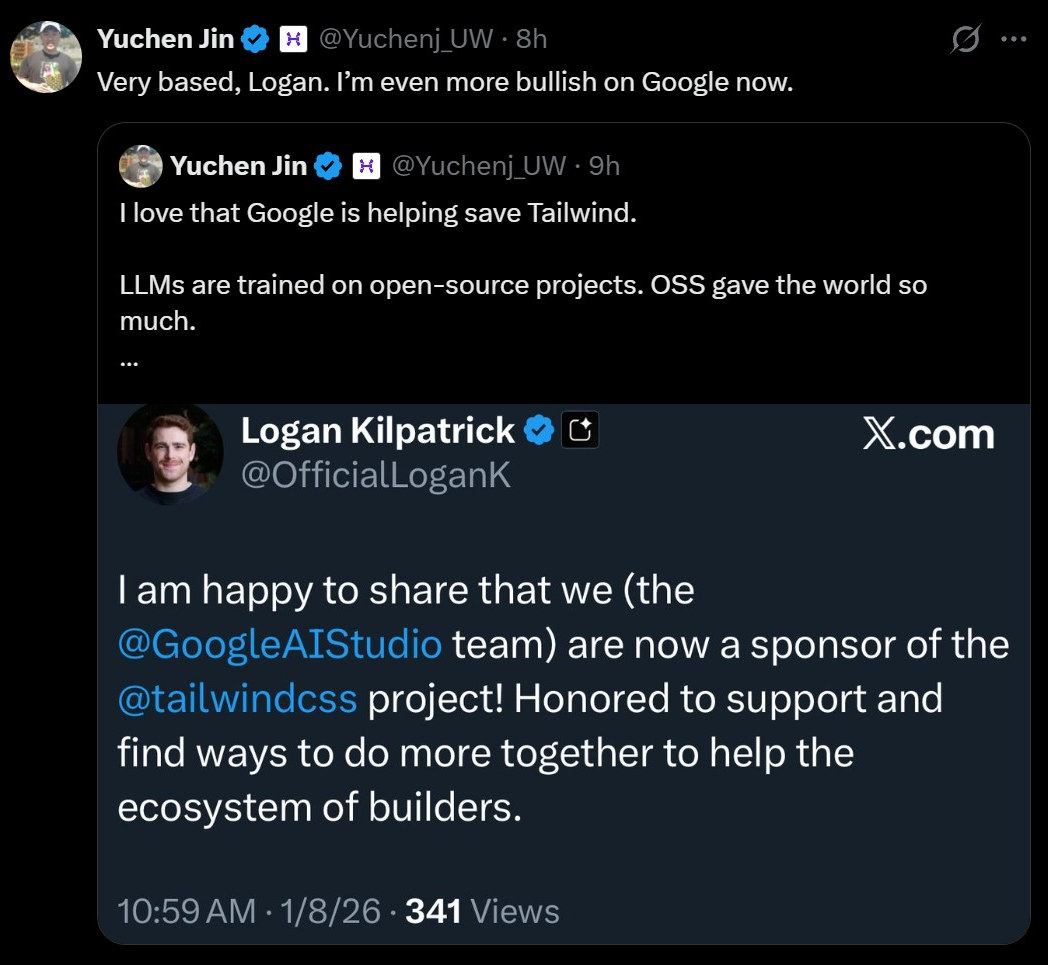Open the @GoogleAIStudio mention
1048x965 pixels.
pyautogui.click(x=279, y=644)
